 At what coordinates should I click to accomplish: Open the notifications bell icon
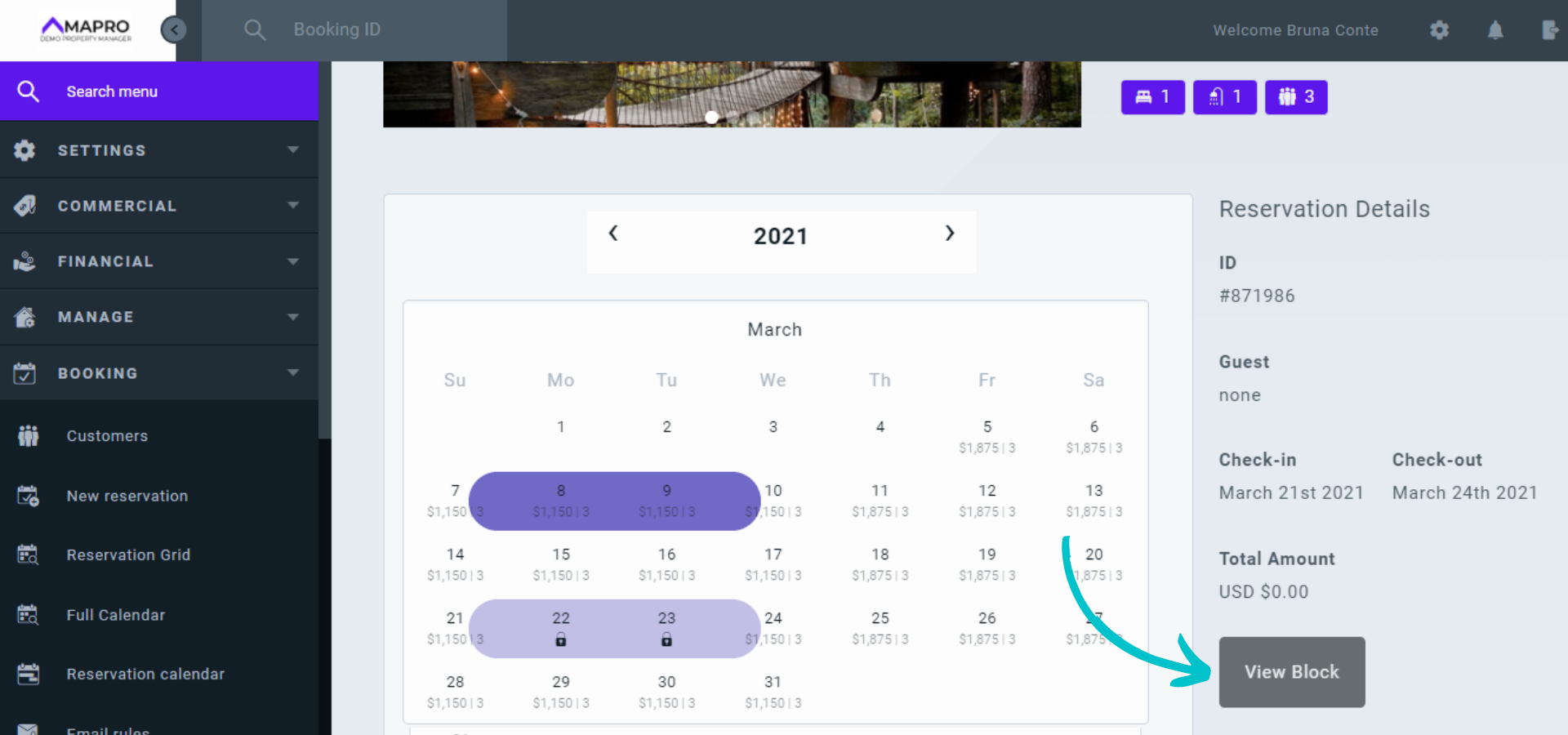click(x=1495, y=30)
